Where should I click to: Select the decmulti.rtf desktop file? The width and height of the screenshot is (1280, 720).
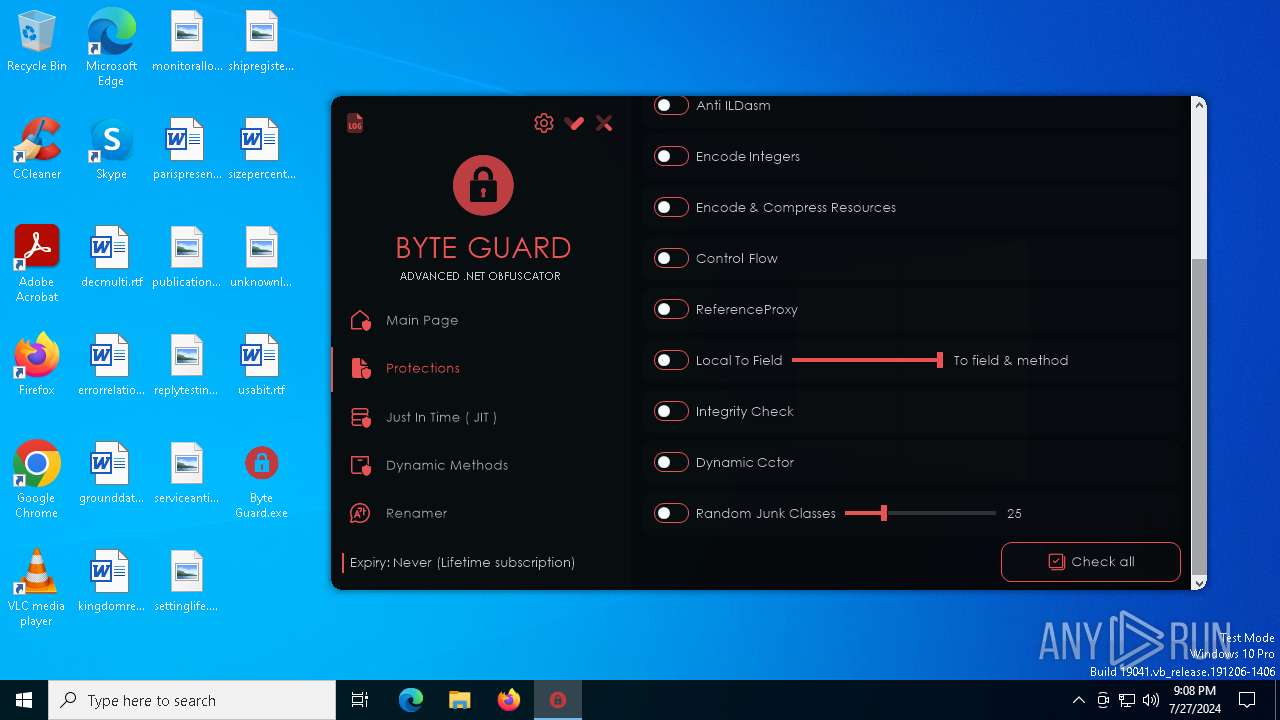point(111,256)
